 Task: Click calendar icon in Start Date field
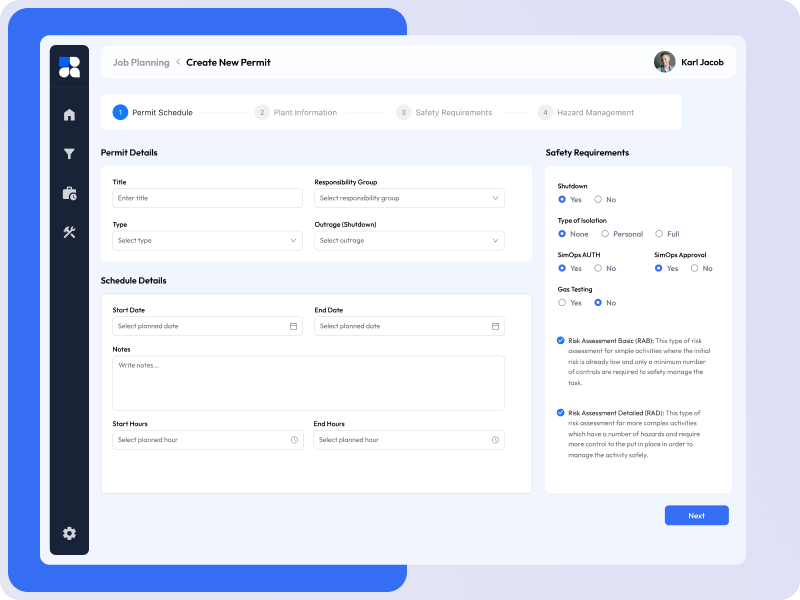(293, 326)
